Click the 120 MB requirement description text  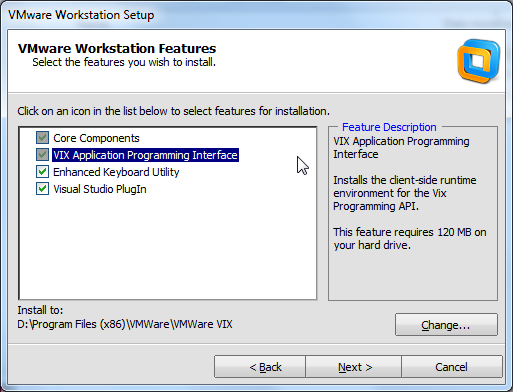pos(410,238)
